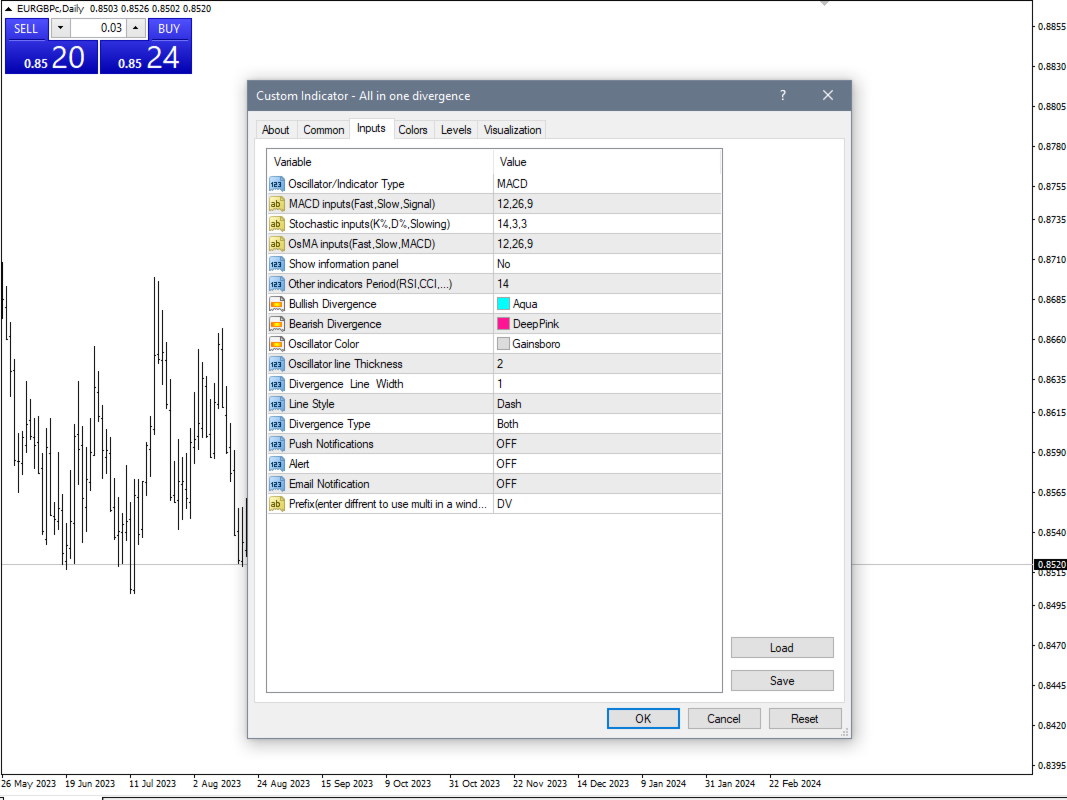Screen dimensions: 1067x800
Task: Click the OK button
Action: [643, 718]
